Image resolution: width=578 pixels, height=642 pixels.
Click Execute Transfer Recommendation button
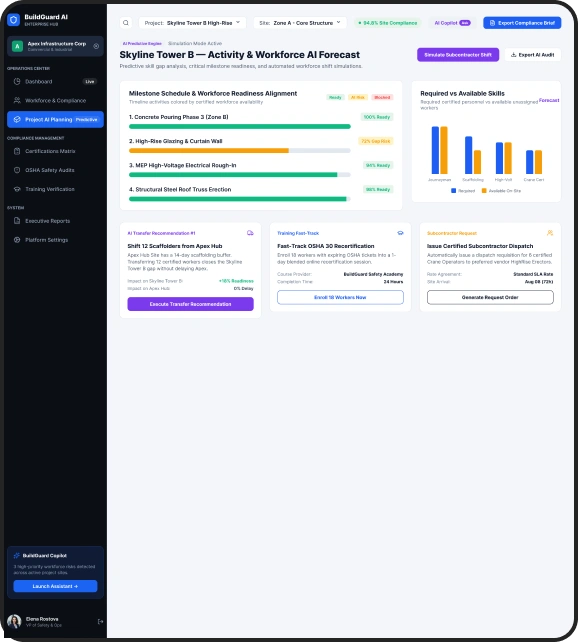tap(190, 304)
